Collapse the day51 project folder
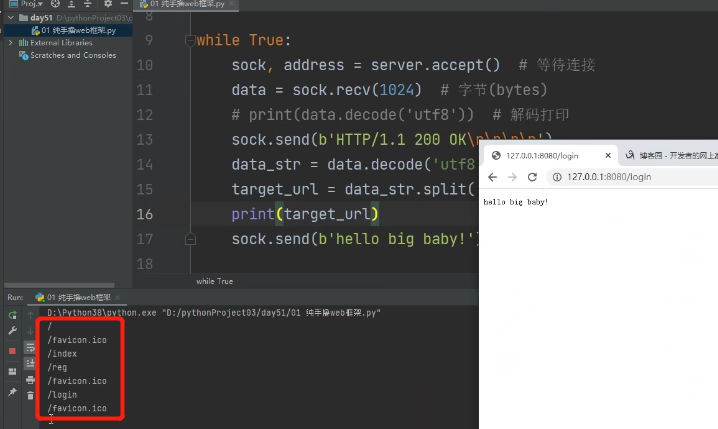 [11, 18]
